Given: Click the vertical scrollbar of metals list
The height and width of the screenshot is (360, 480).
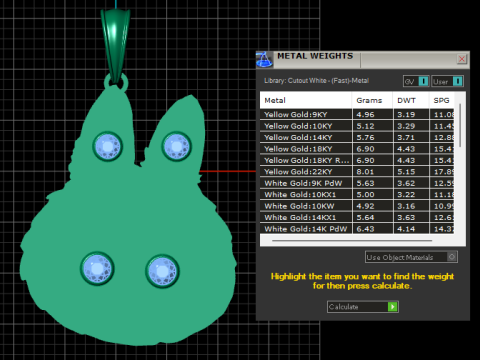Looking at the screenshot, I should click(460, 125).
